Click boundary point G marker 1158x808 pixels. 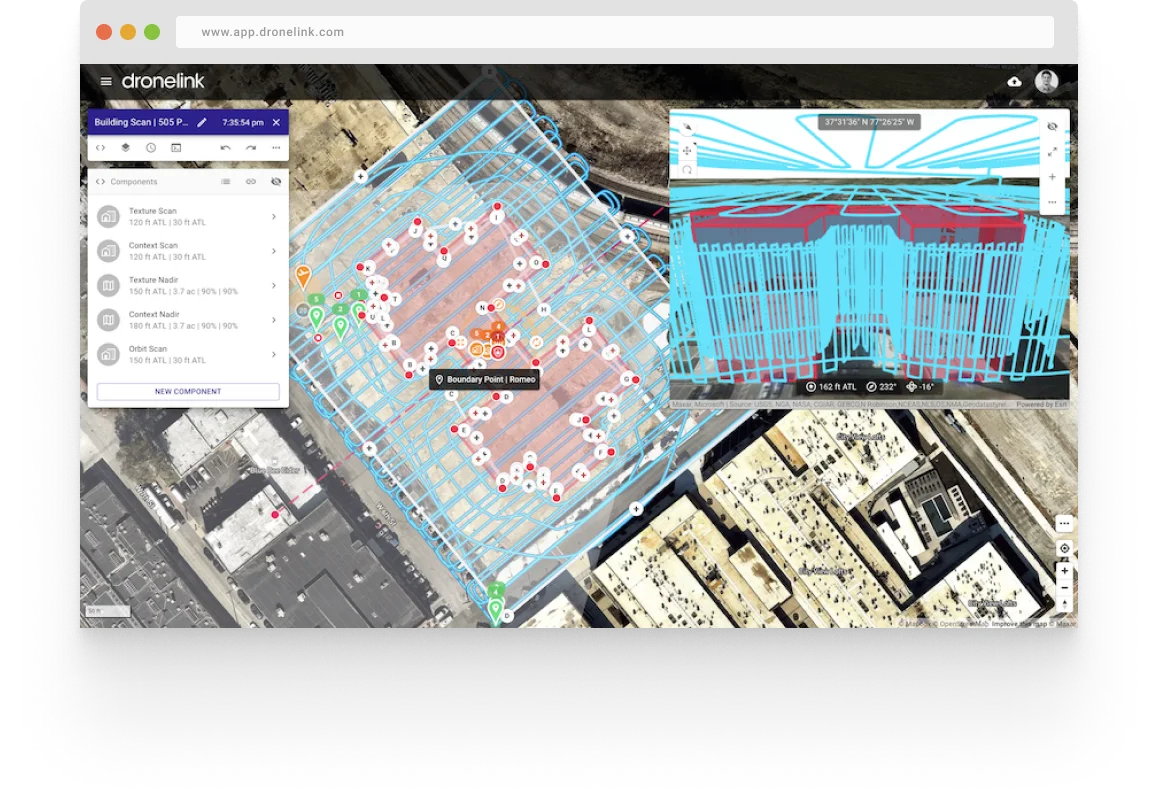click(626, 379)
